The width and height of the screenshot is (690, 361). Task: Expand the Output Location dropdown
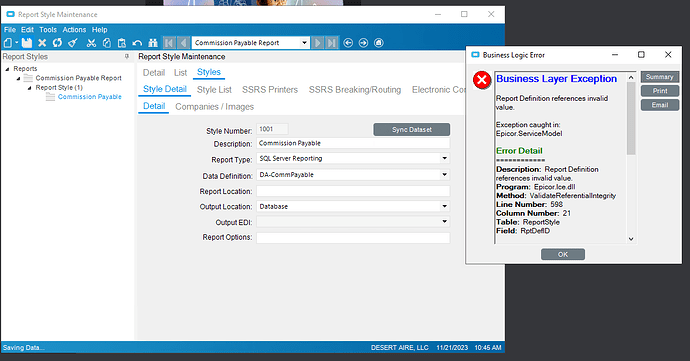444,206
